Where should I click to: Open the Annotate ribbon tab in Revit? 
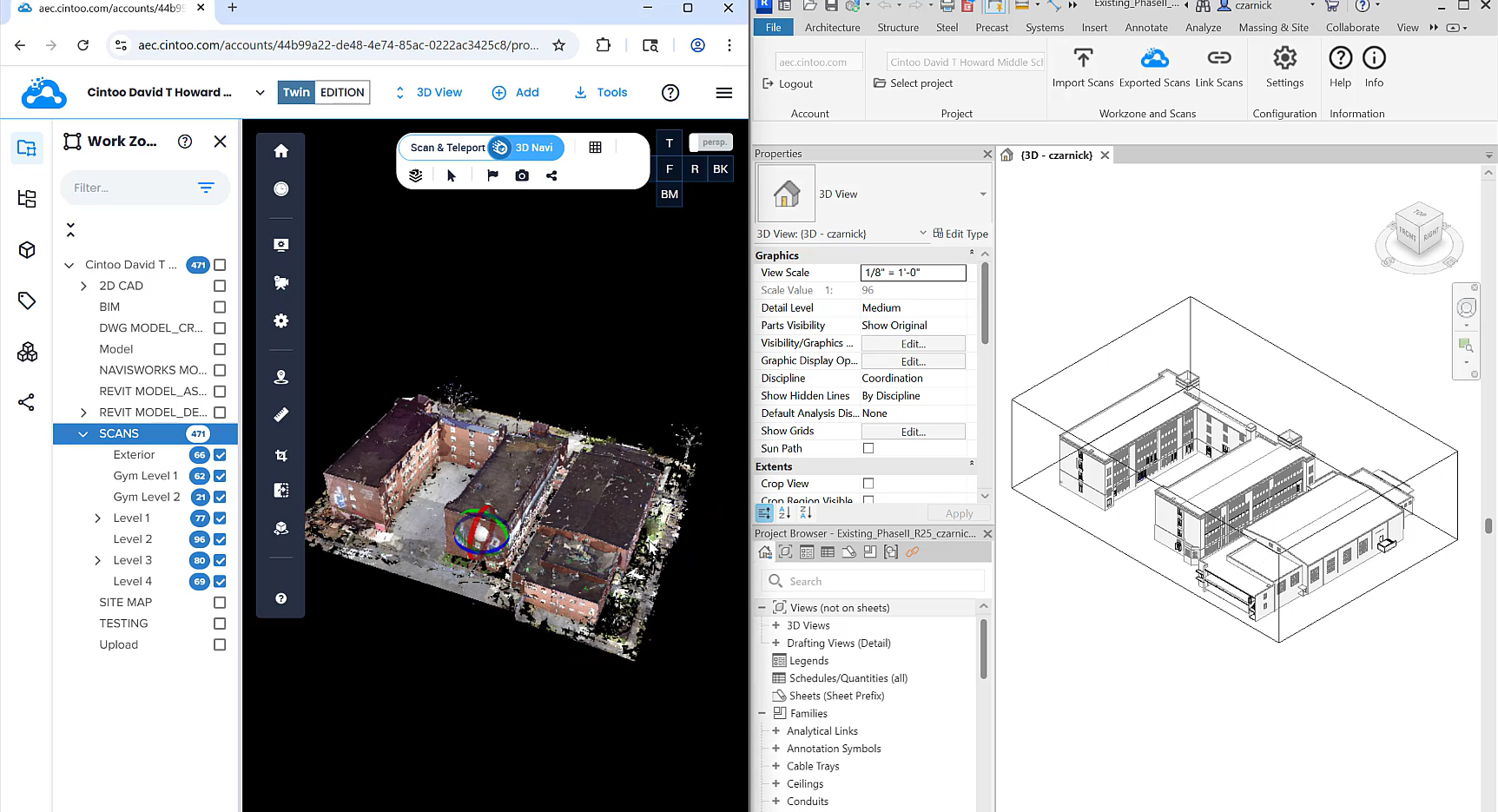1146,28
